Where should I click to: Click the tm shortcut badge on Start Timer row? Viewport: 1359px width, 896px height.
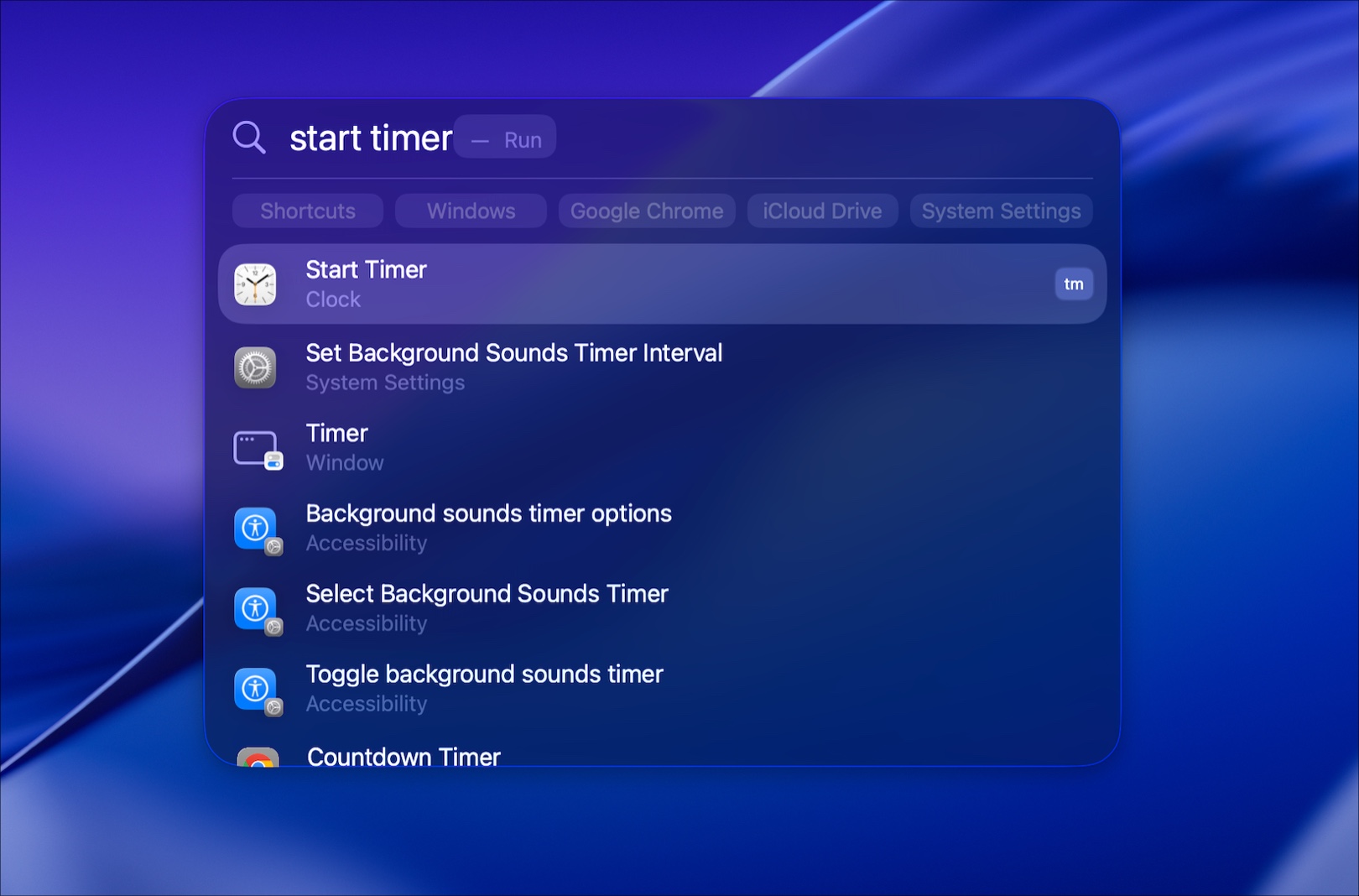pos(1074,284)
